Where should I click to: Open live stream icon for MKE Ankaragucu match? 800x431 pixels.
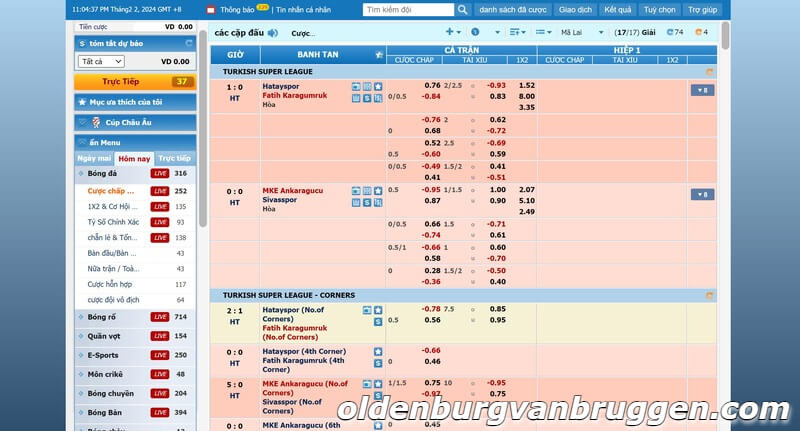[356, 191]
